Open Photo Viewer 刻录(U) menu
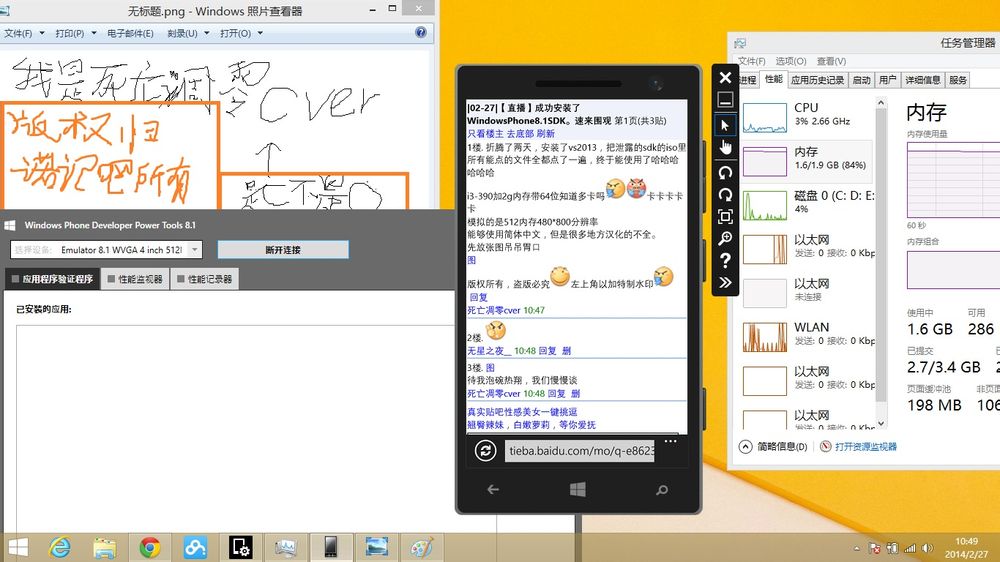1000x562 pixels. [x=188, y=33]
